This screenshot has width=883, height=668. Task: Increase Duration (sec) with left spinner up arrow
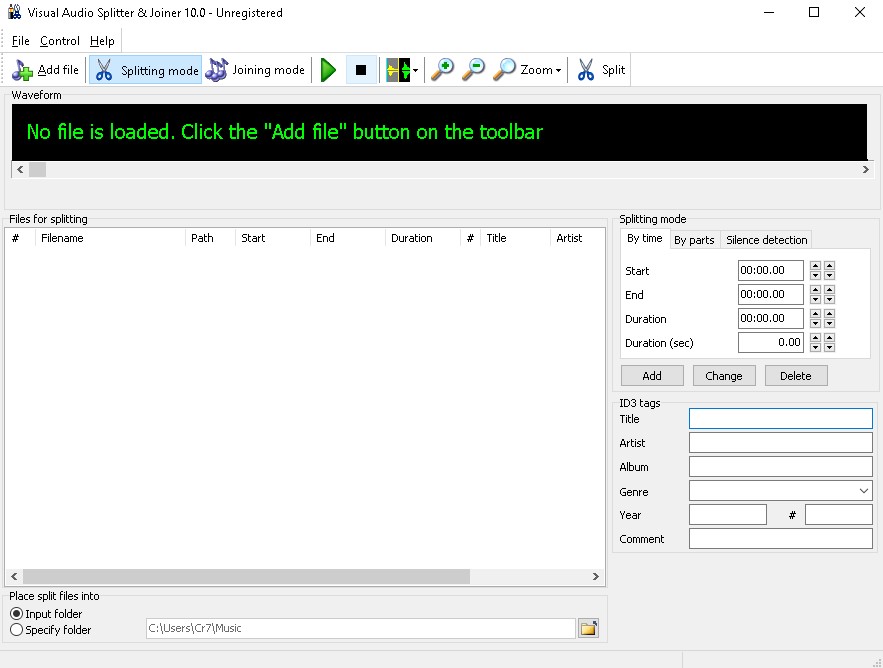(815, 338)
